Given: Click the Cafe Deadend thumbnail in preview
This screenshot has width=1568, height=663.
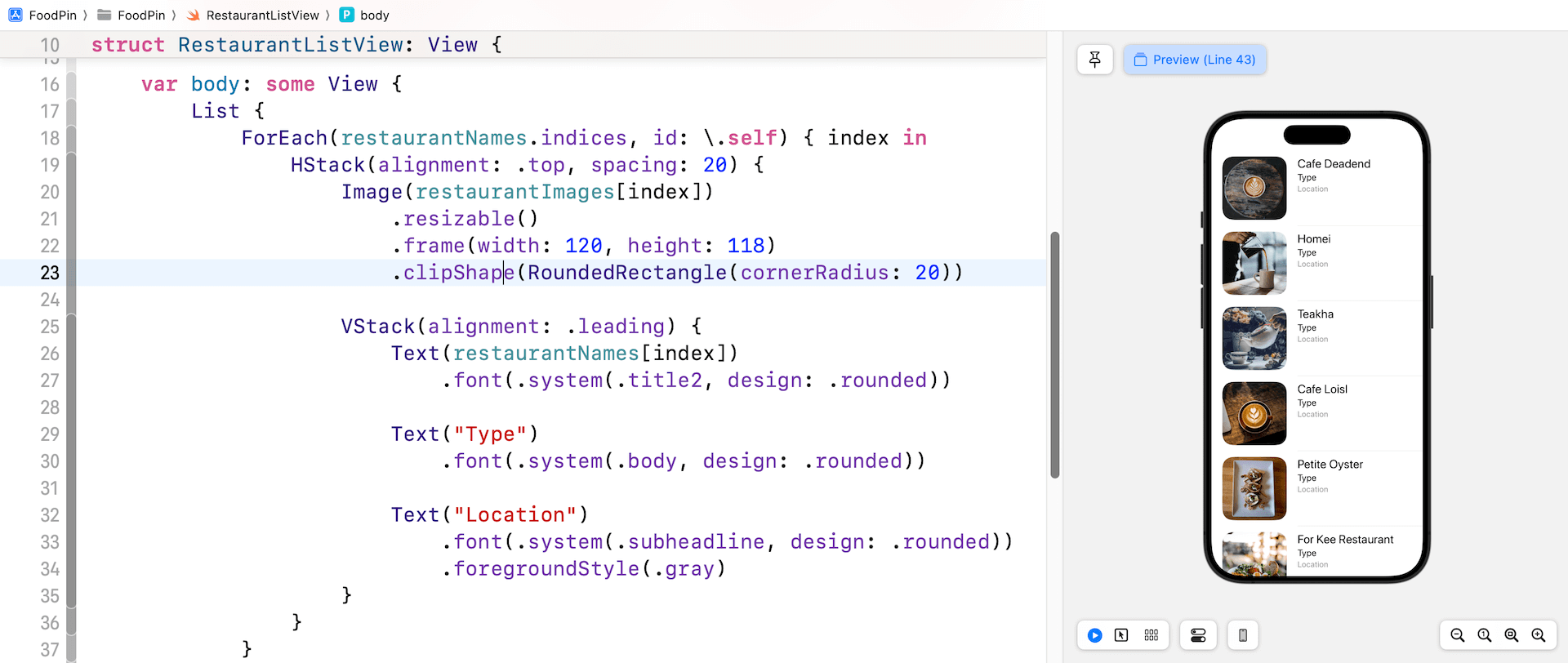Looking at the screenshot, I should tap(1254, 188).
